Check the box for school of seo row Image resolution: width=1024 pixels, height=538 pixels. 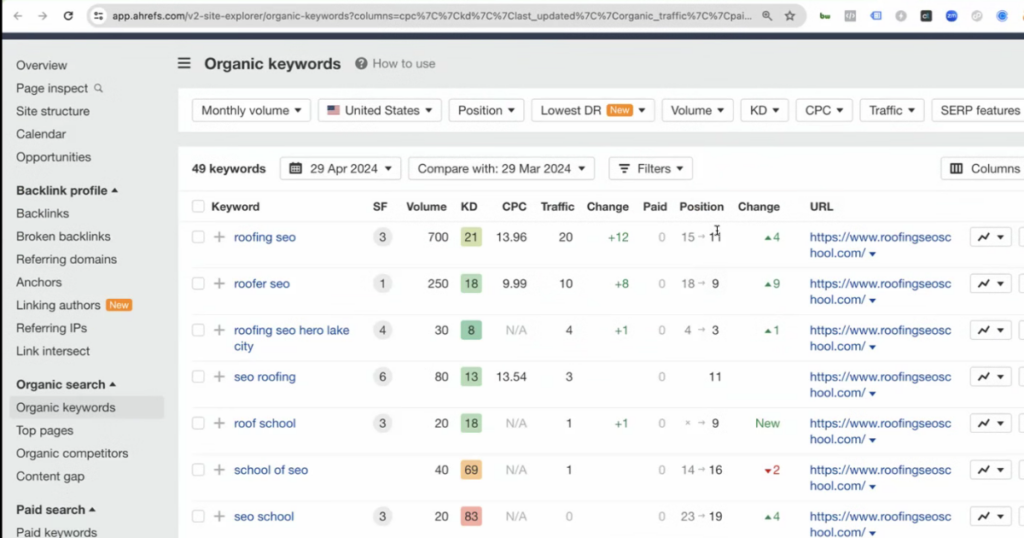tap(198, 469)
